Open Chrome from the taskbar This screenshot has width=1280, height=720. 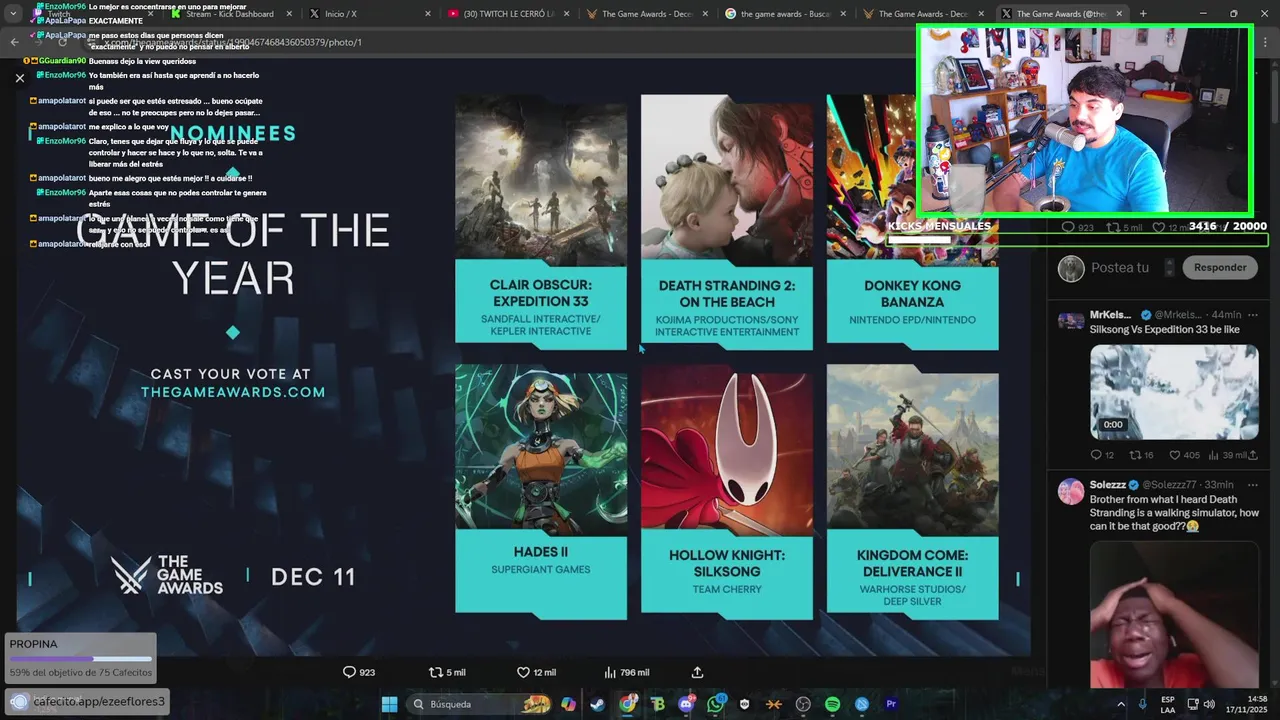point(627,704)
